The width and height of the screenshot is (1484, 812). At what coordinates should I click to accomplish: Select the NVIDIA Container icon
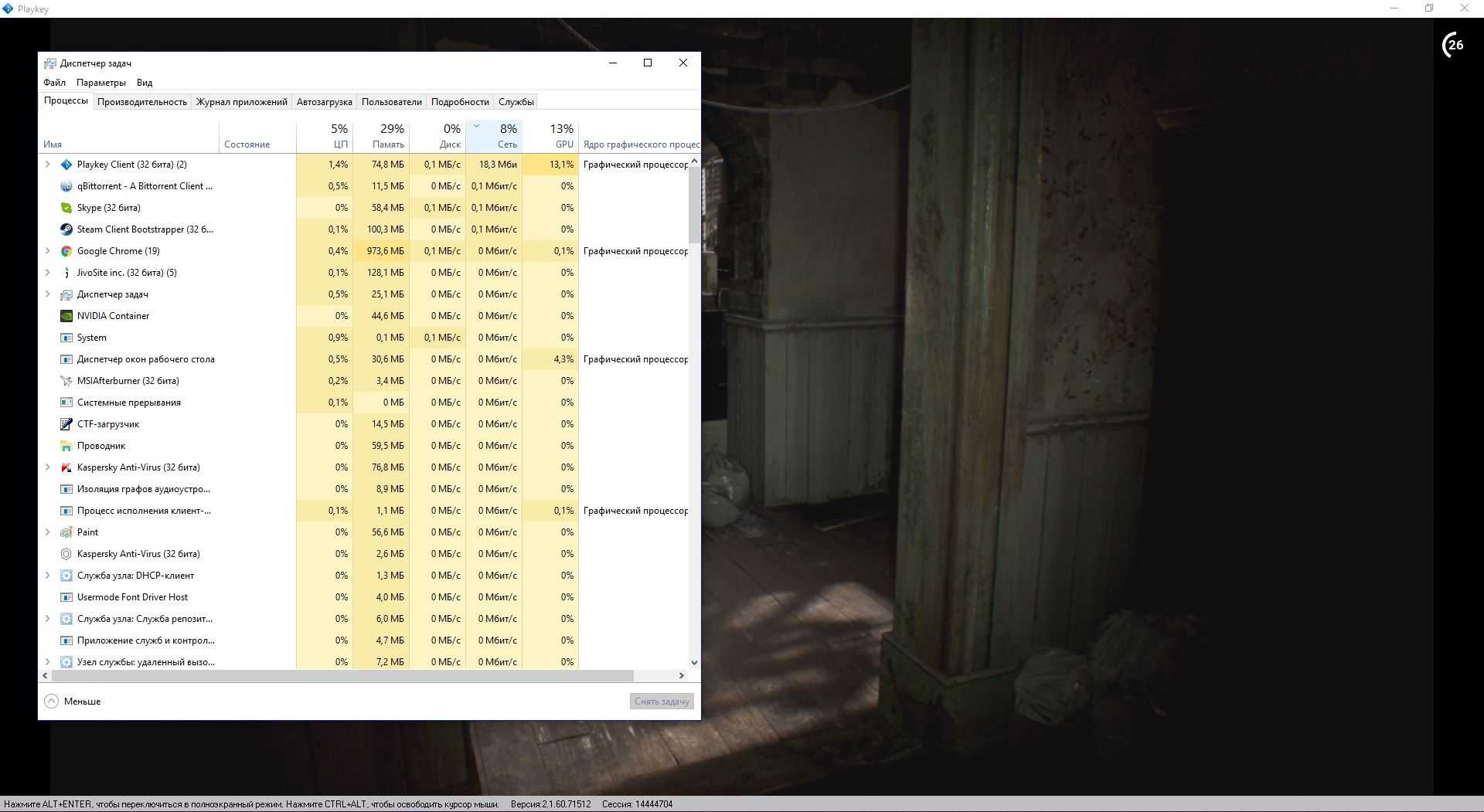[x=66, y=316]
